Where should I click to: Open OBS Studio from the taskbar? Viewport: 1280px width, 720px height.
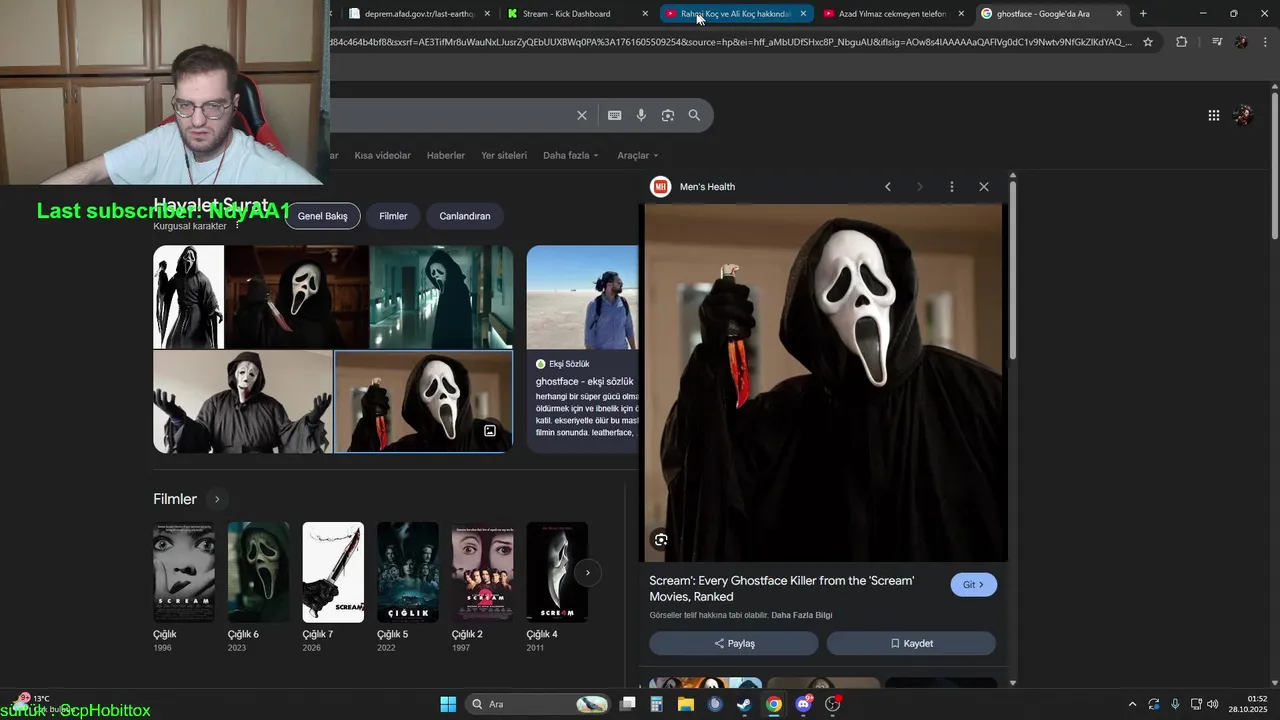point(832,704)
